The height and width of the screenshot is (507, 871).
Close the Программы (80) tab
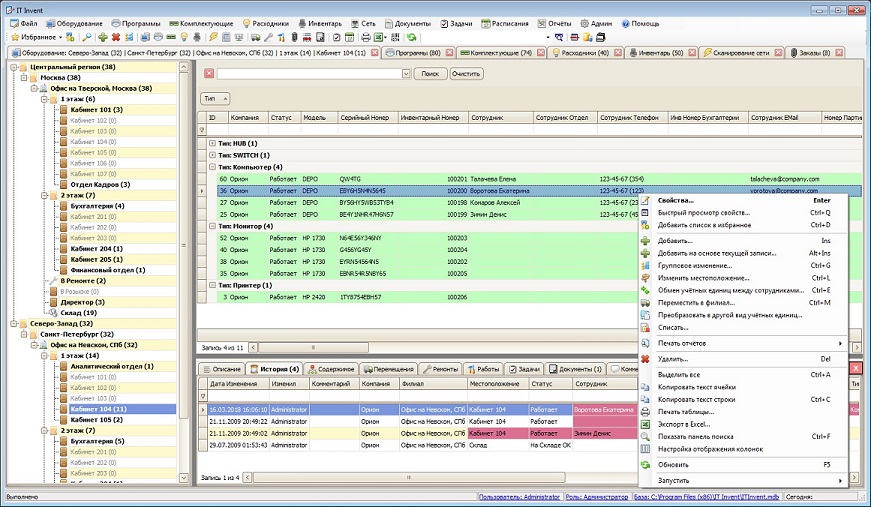(x=449, y=52)
